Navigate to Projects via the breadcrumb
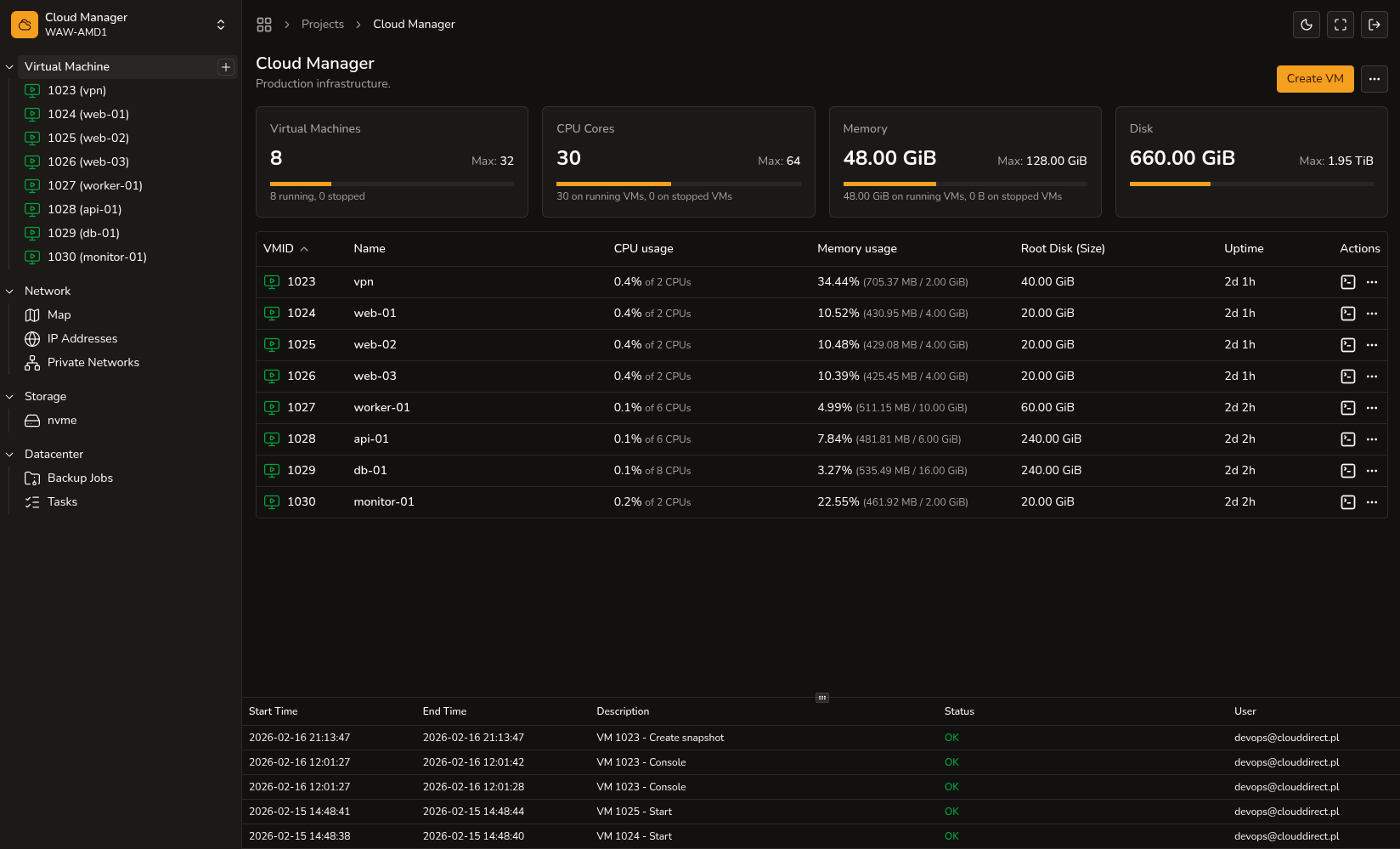1400x849 pixels. tap(323, 24)
